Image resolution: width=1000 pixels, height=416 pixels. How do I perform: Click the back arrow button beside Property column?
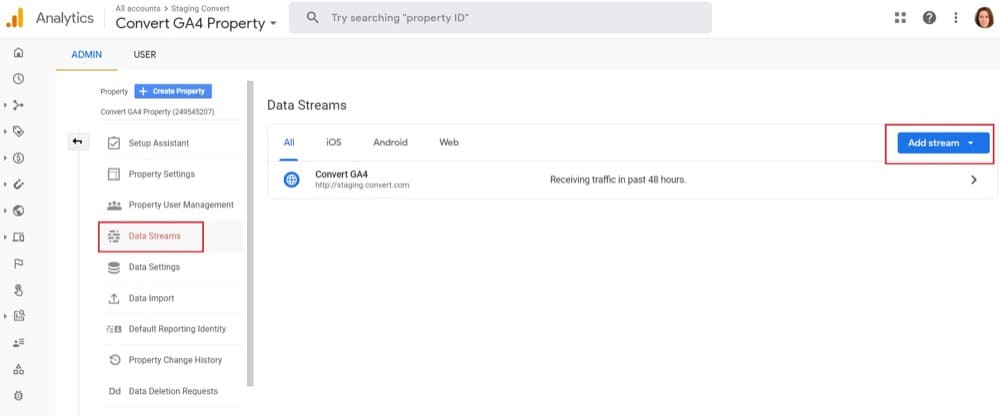77,142
